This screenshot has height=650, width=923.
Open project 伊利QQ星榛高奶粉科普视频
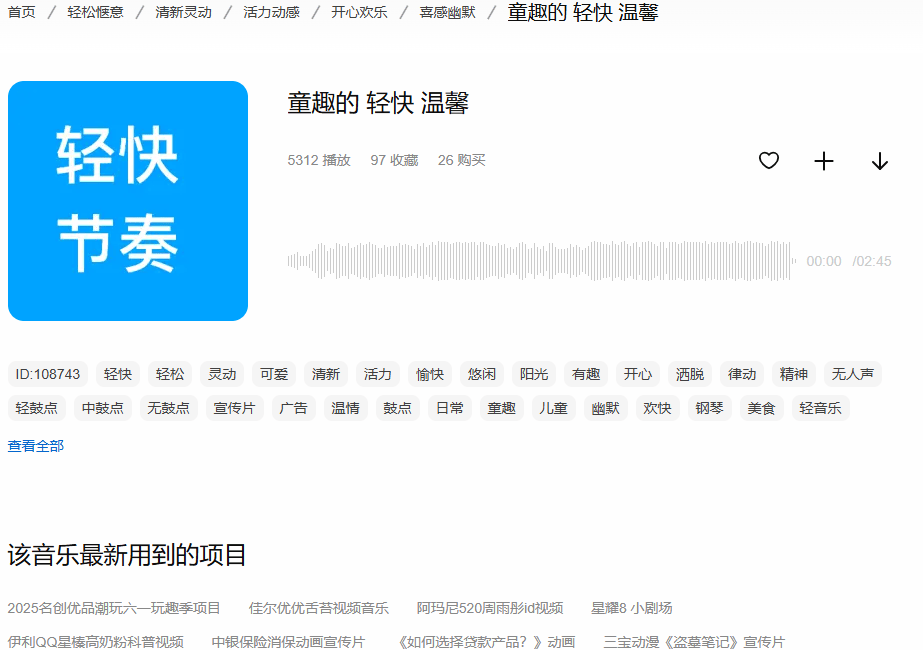(x=95, y=642)
